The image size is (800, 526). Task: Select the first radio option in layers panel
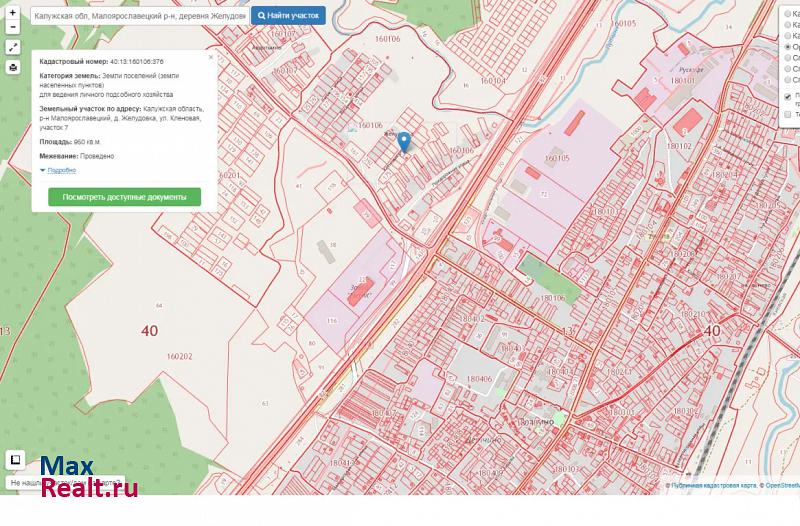(789, 14)
